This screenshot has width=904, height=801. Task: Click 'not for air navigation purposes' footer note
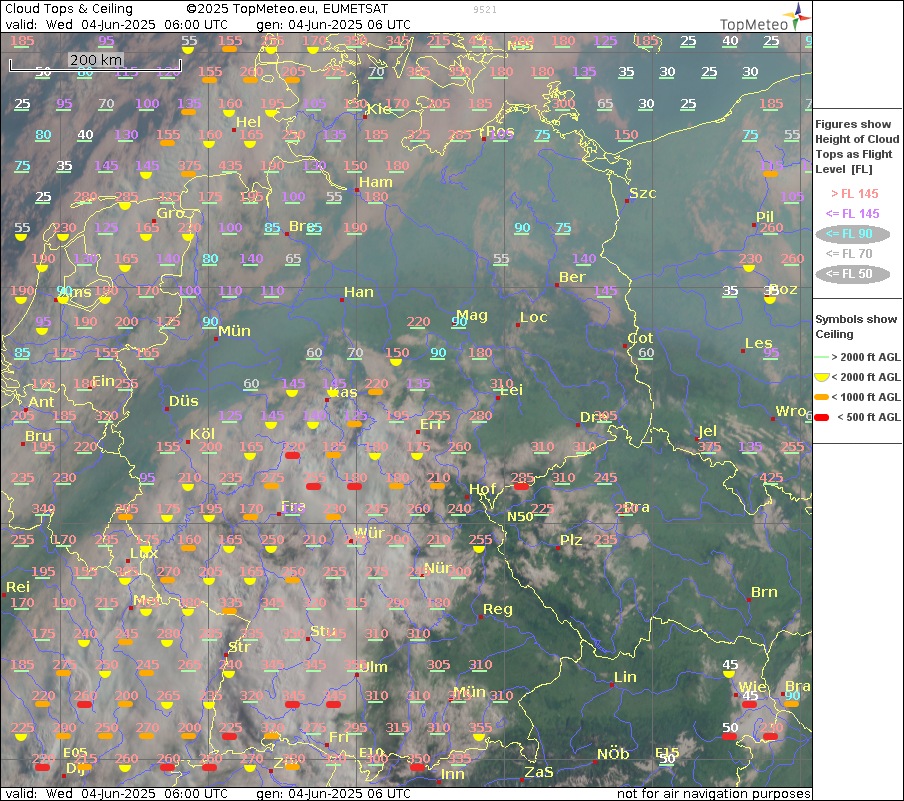click(x=713, y=794)
